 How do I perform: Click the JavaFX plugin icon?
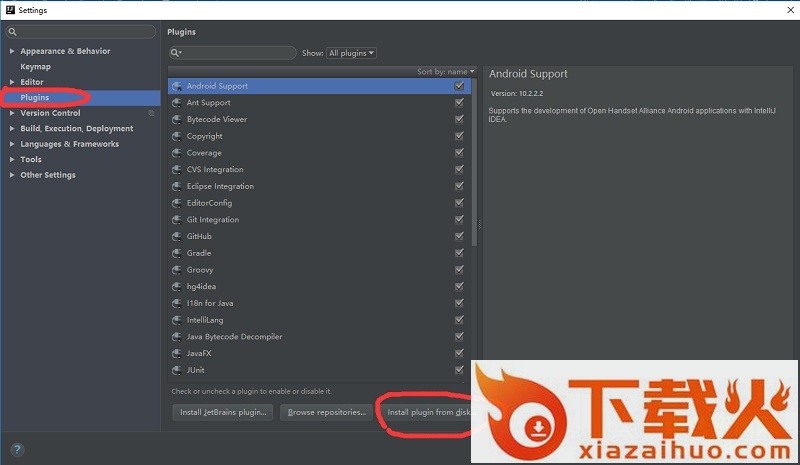pos(177,353)
